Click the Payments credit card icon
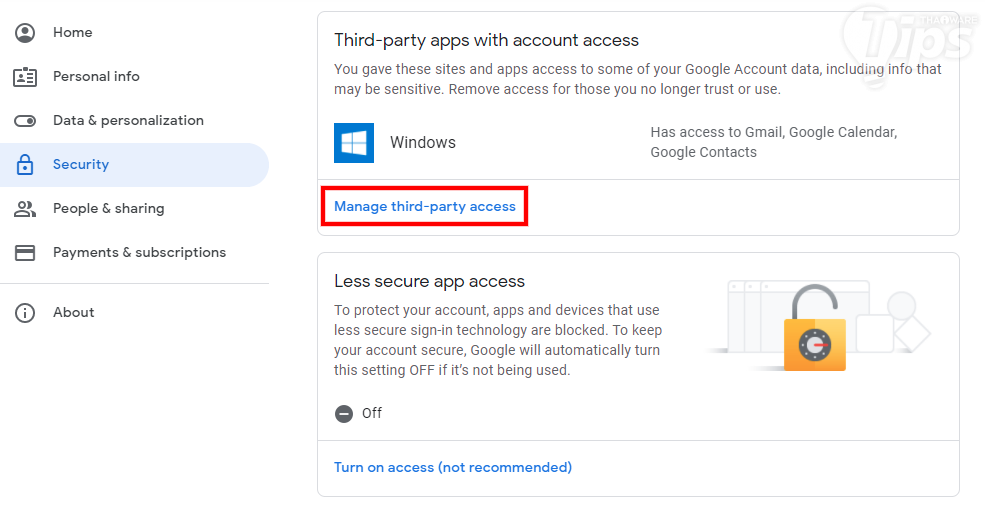 point(25,252)
